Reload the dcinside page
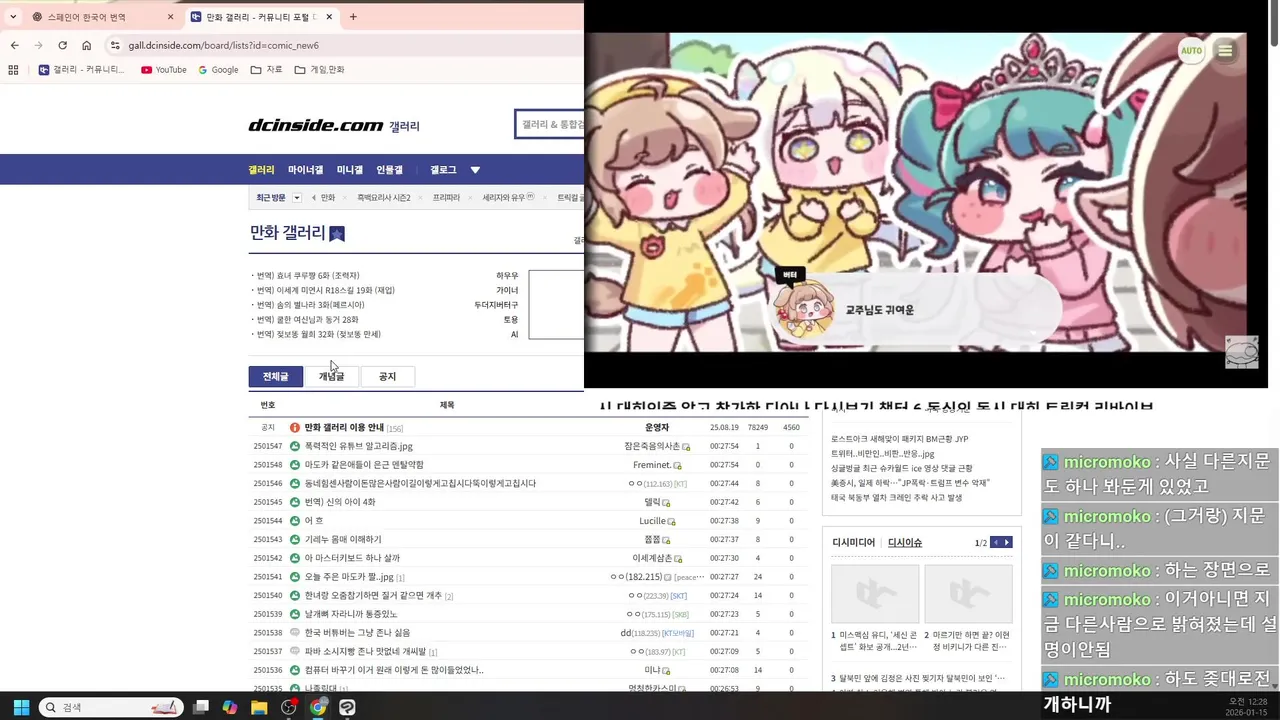 coord(62,45)
